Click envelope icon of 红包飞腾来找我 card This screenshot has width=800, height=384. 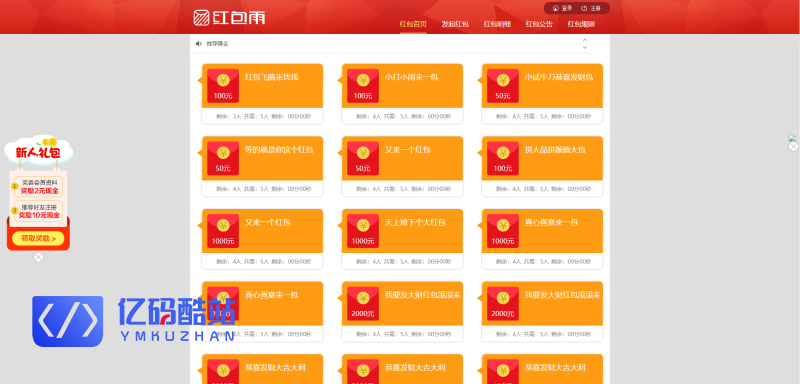pyautogui.click(x=223, y=86)
